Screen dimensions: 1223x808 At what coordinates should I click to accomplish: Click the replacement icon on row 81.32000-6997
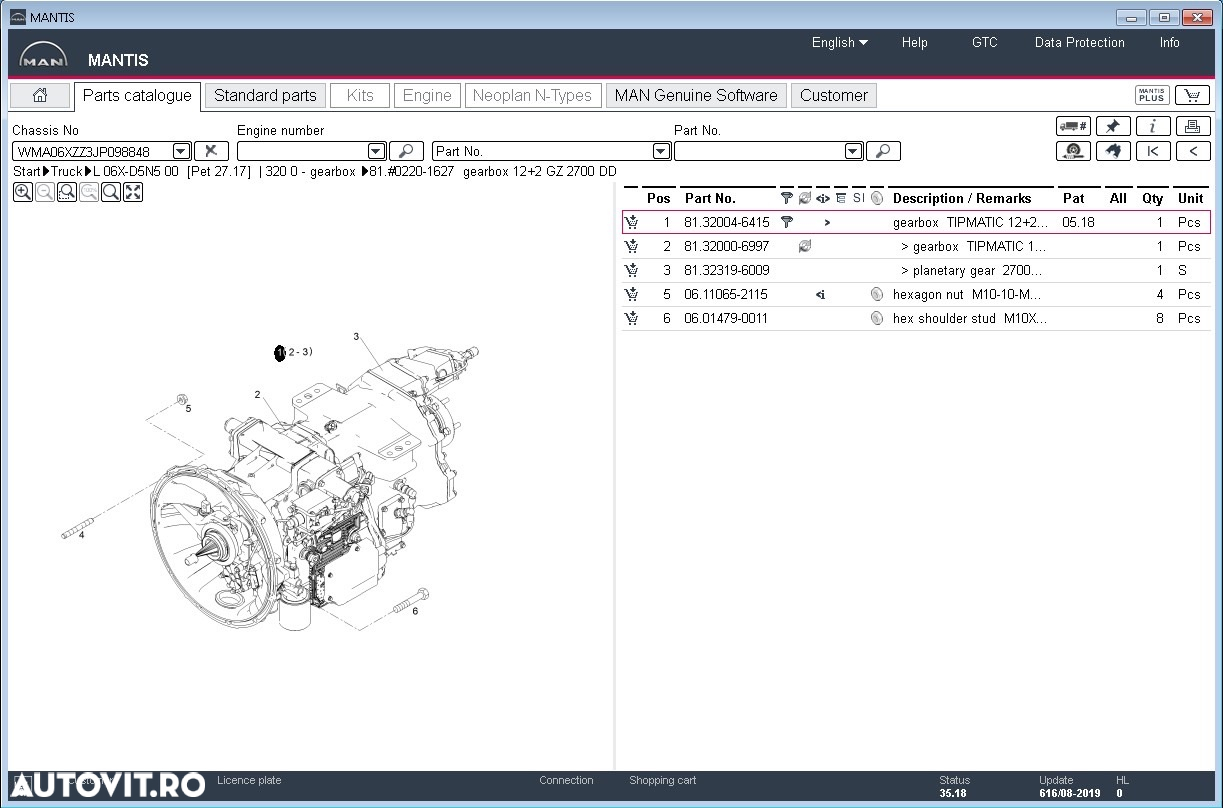point(804,246)
